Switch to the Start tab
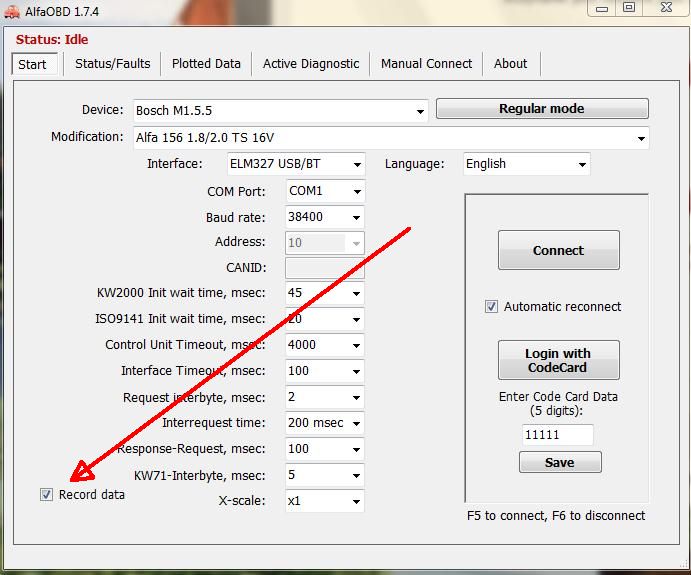 click(34, 64)
